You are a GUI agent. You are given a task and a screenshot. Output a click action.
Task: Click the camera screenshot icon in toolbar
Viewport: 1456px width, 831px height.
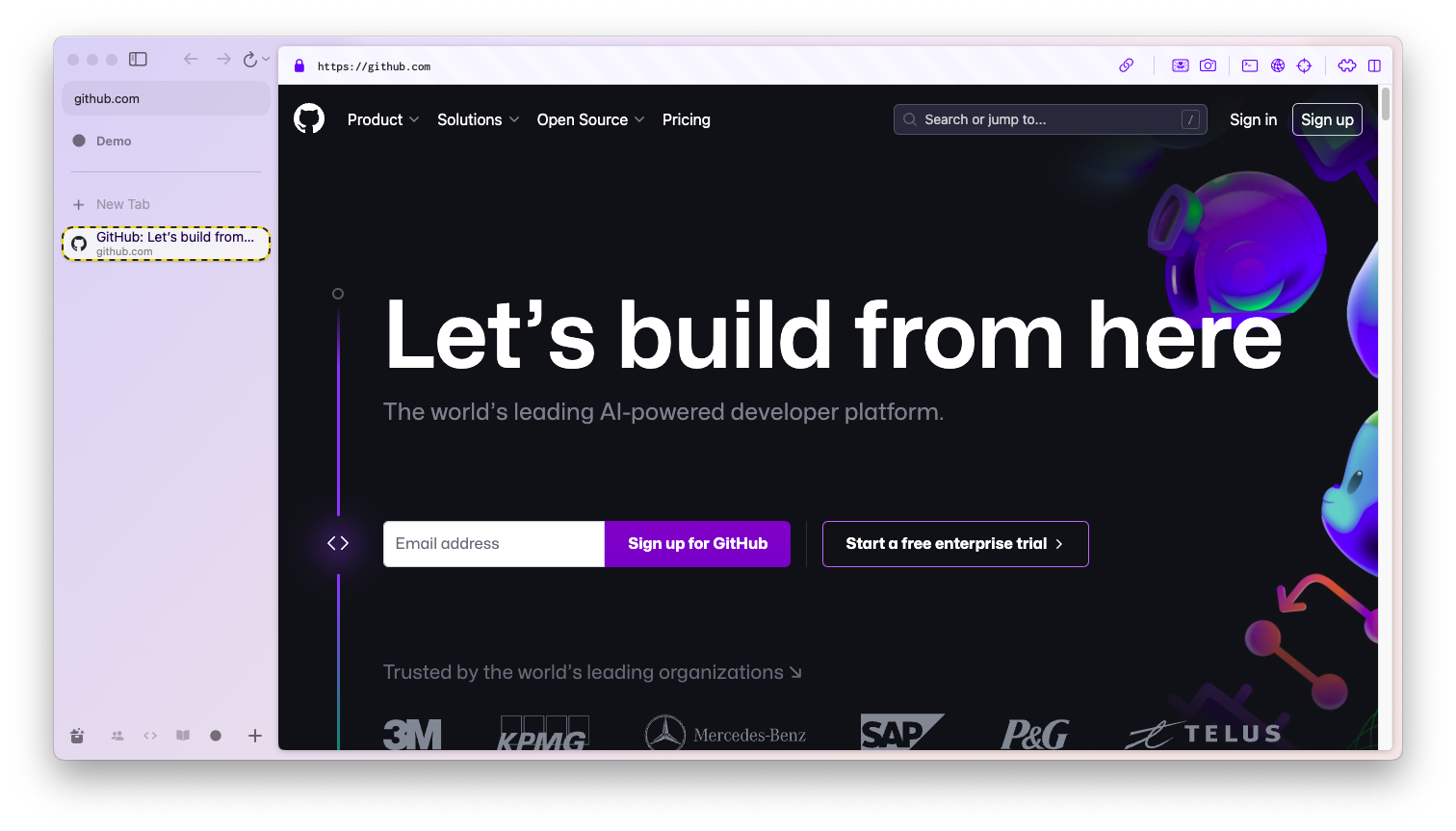(1208, 65)
